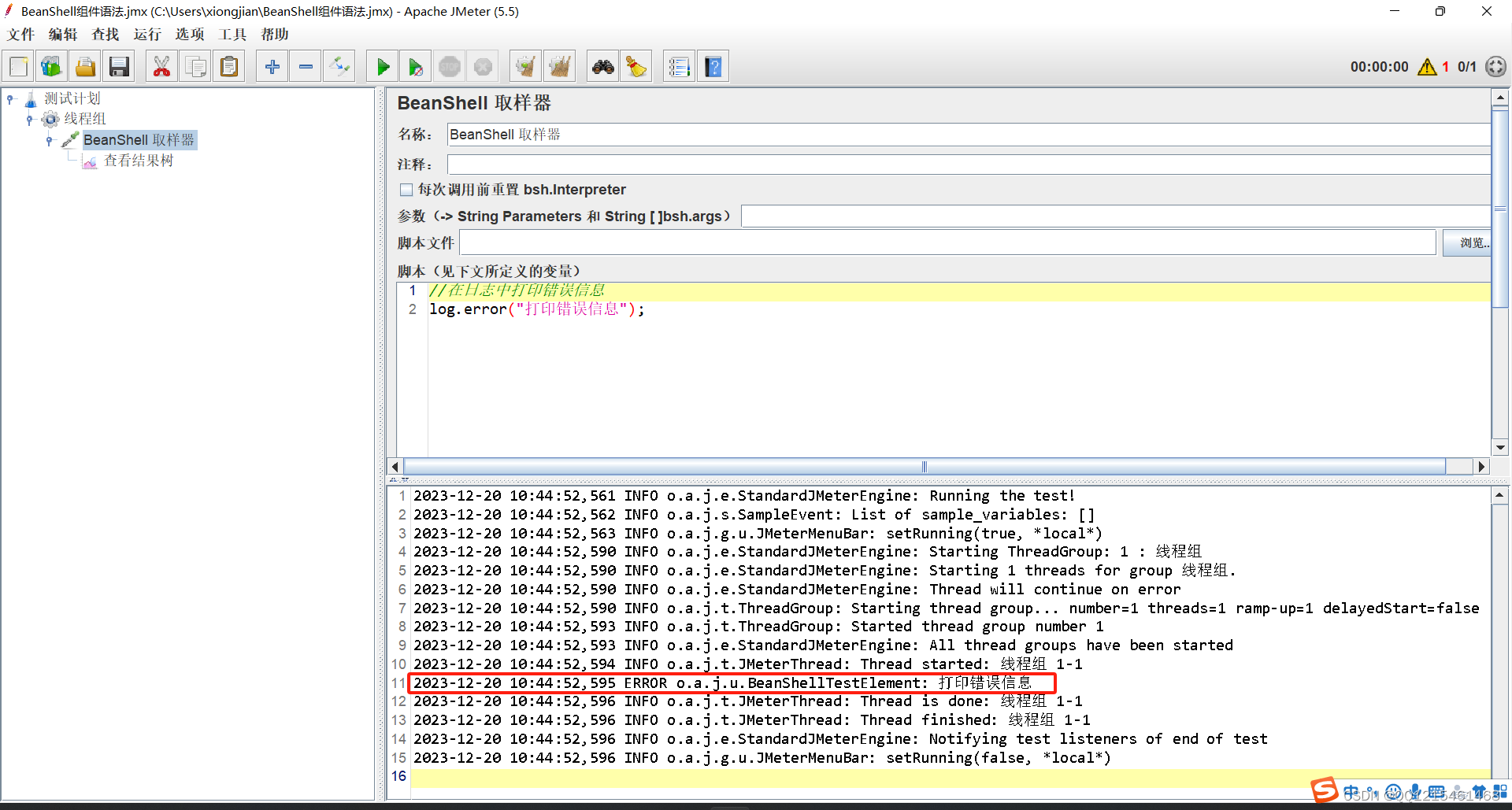Click script line with log.error statement

[537, 309]
